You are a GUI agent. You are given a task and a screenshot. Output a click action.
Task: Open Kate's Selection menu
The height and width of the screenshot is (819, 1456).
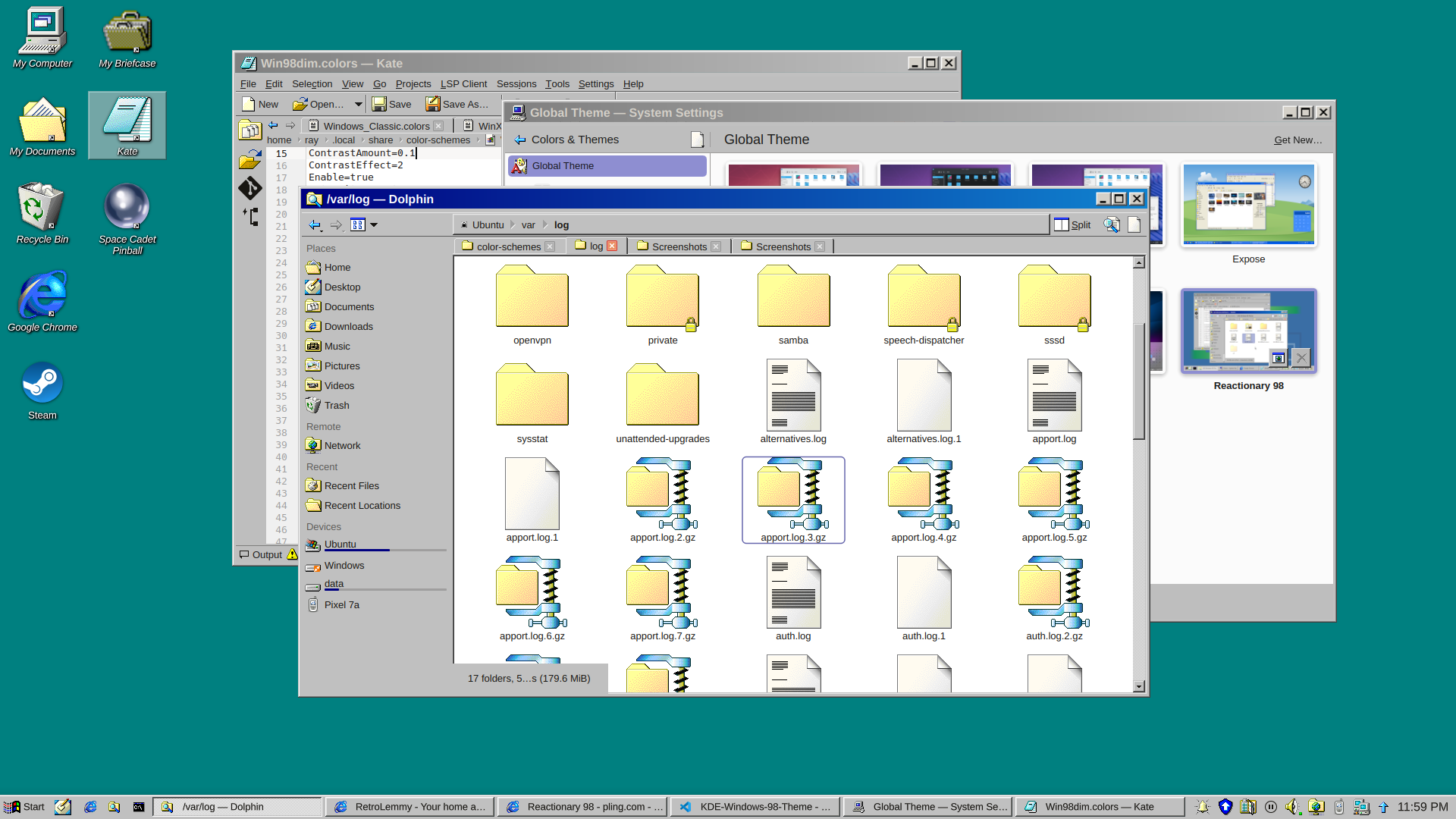tap(312, 84)
